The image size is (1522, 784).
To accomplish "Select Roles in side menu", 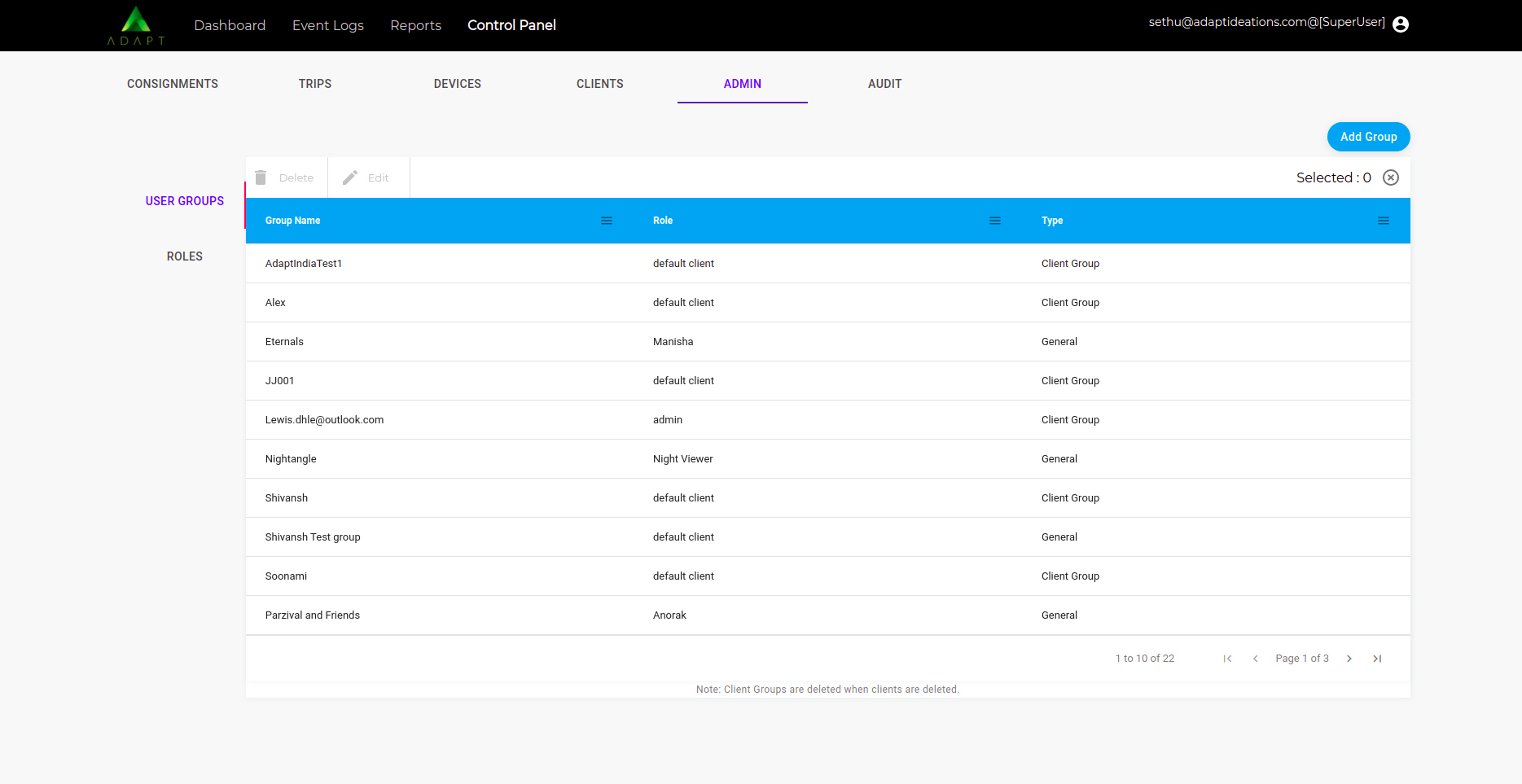I will (185, 256).
